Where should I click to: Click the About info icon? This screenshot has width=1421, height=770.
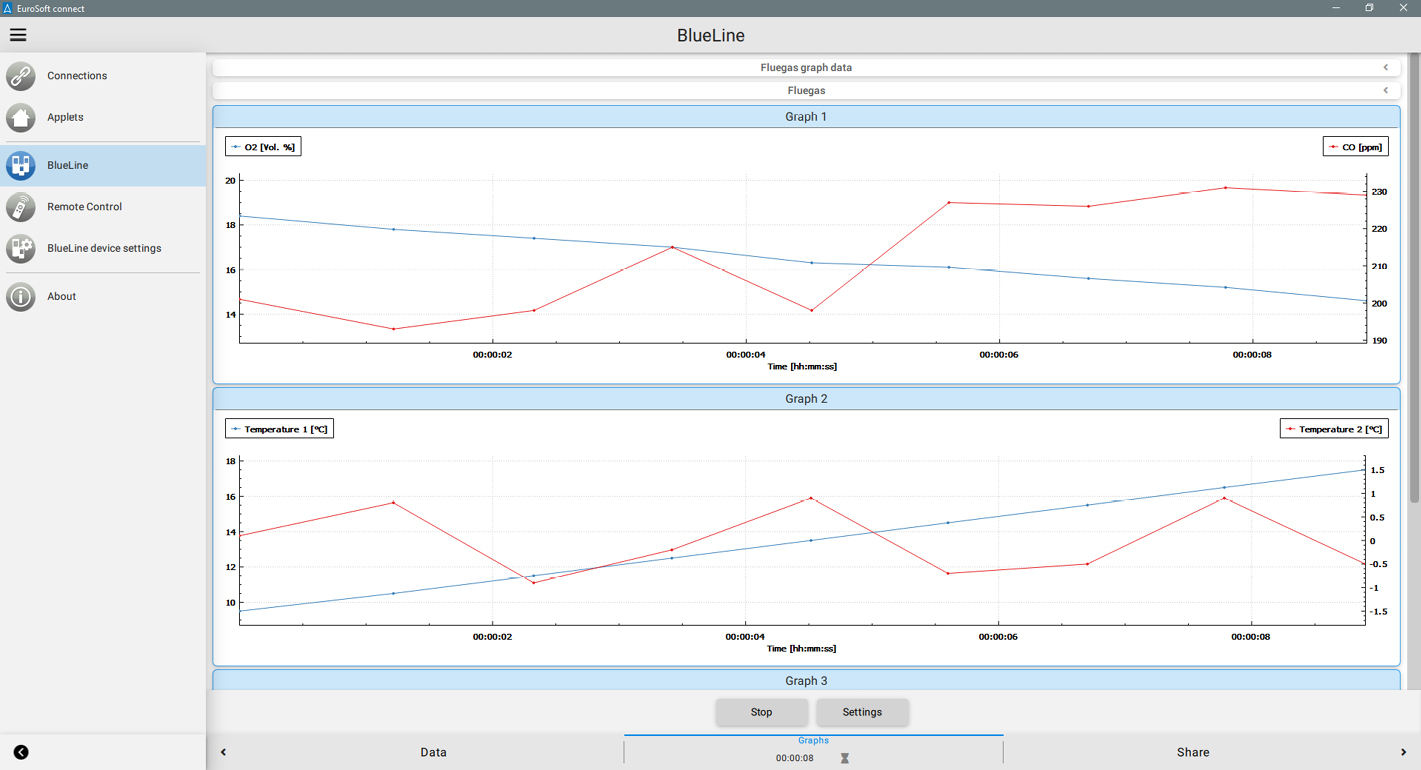point(21,296)
